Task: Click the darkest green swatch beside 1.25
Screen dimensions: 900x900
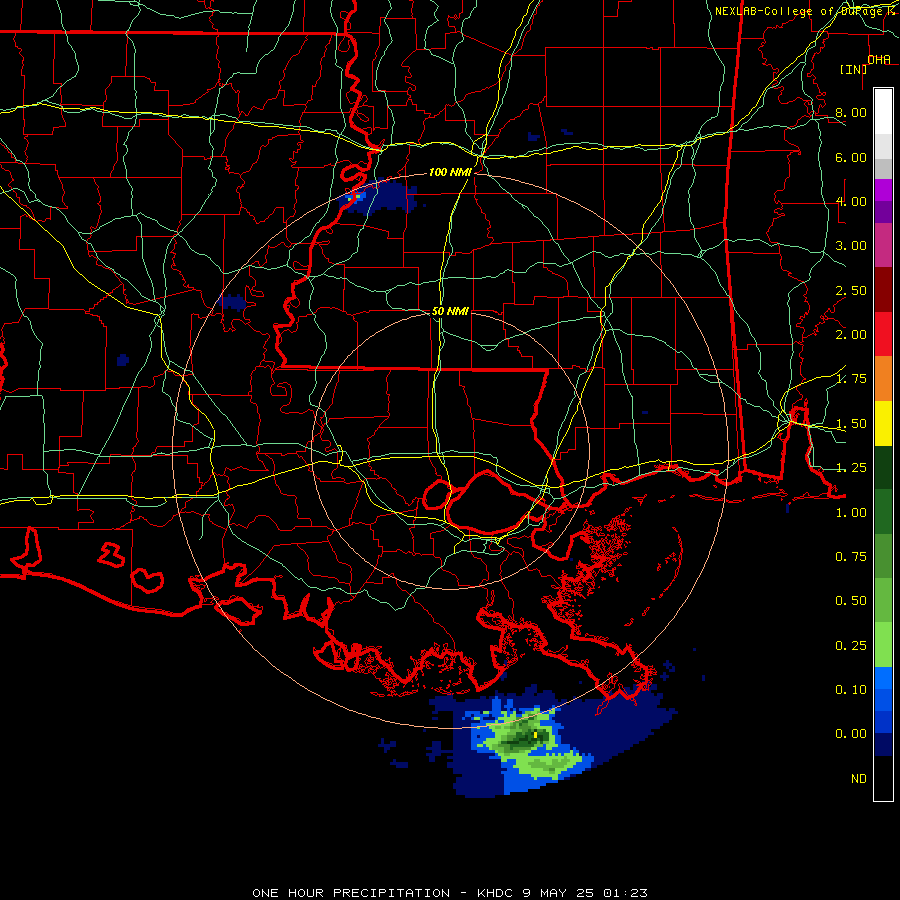Action: tap(883, 467)
